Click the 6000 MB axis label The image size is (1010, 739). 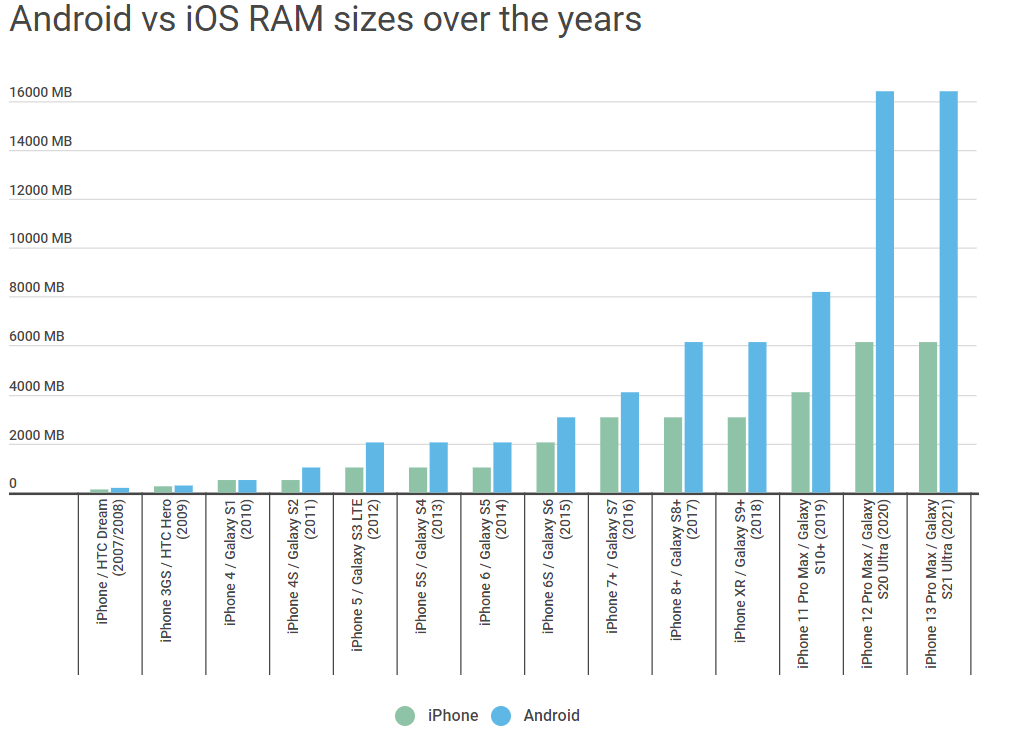pyautogui.click(x=37, y=336)
